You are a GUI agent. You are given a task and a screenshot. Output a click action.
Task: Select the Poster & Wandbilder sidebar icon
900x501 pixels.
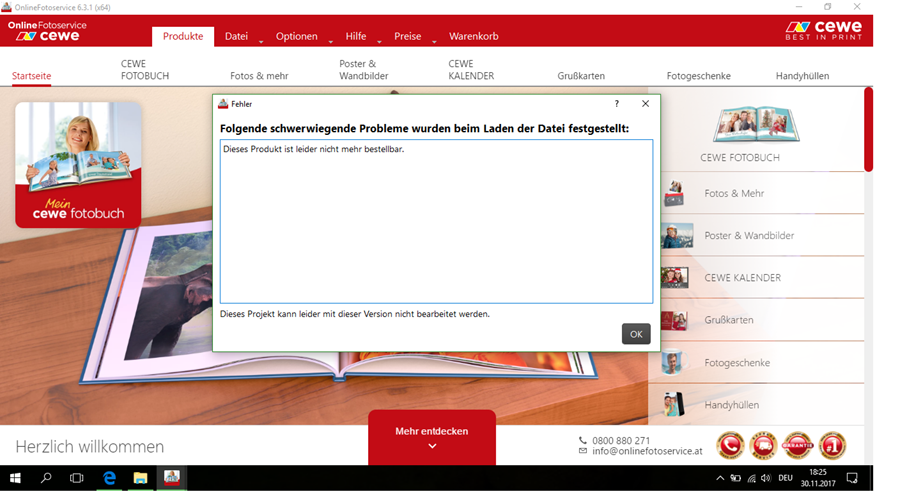click(x=676, y=236)
